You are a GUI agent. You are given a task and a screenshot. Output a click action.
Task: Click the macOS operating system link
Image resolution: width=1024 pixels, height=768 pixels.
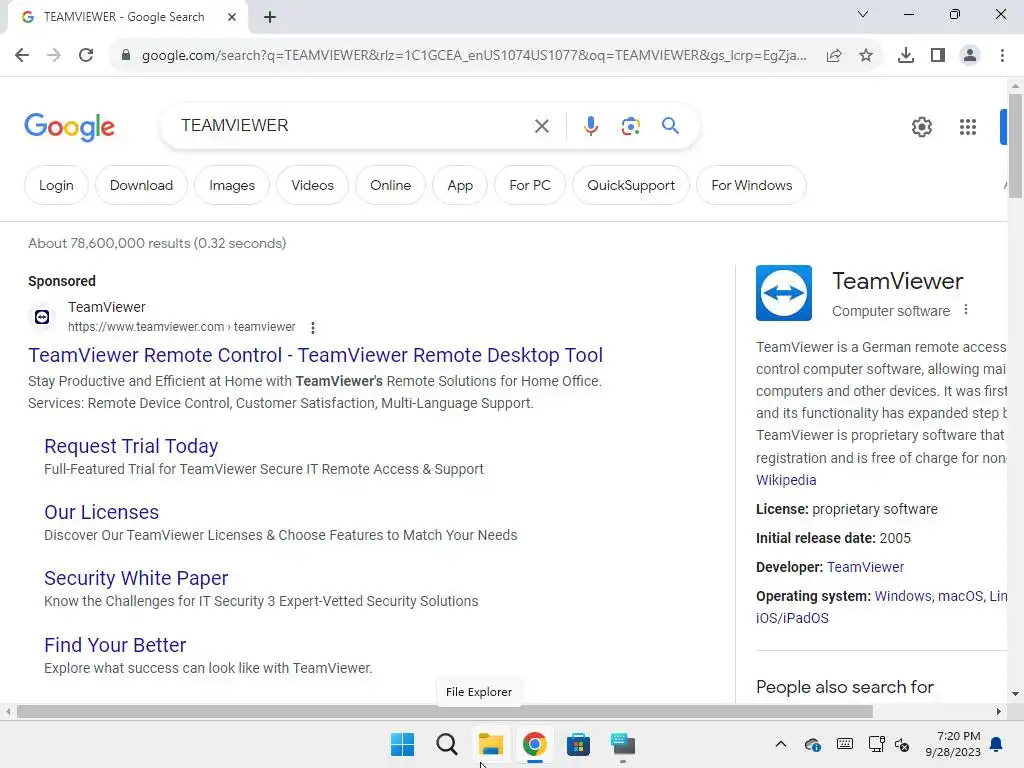(x=961, y=596)
